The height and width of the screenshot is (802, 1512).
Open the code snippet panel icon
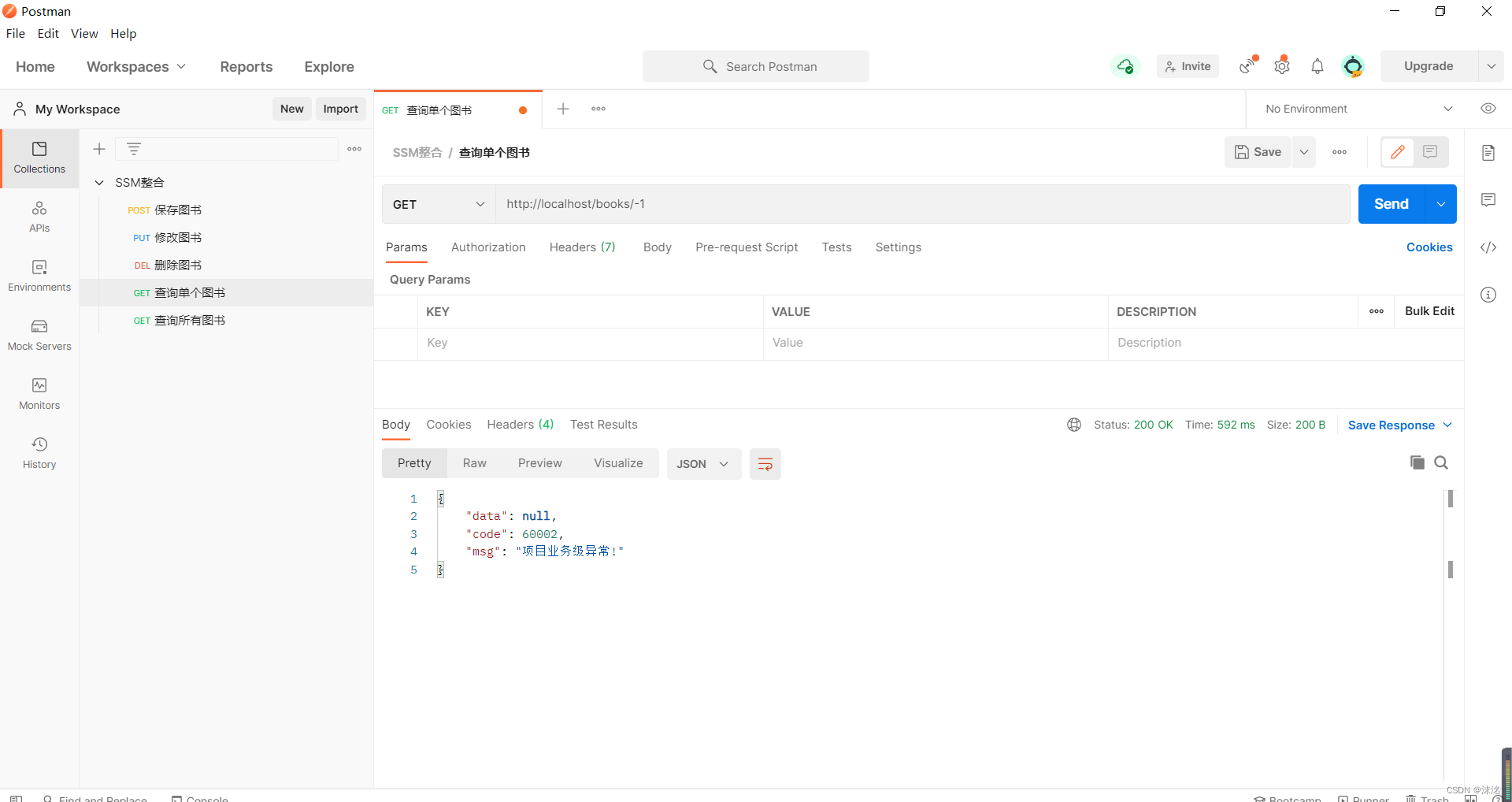1488,247
